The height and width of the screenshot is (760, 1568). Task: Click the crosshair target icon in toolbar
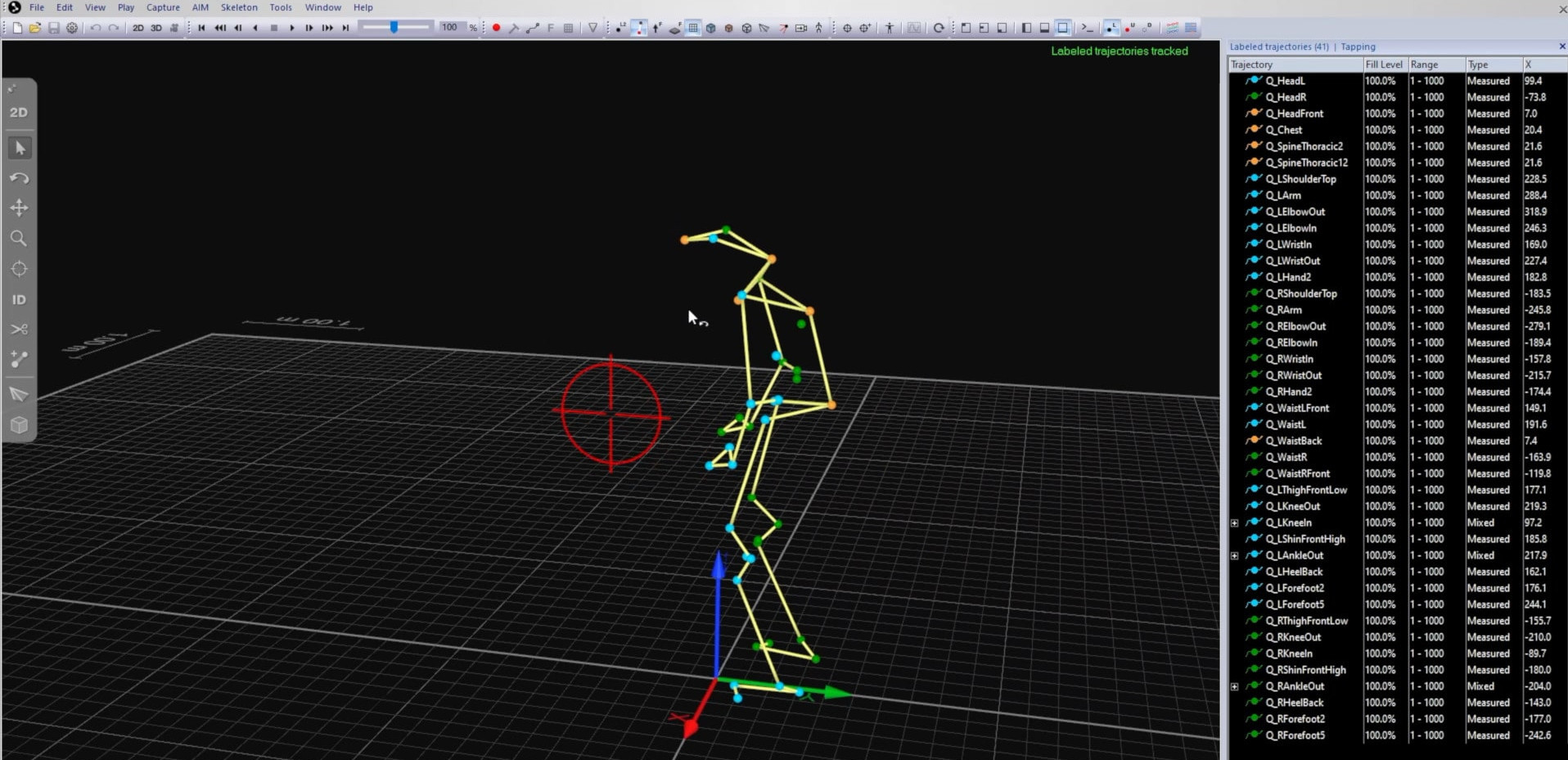tap(847, 28)
